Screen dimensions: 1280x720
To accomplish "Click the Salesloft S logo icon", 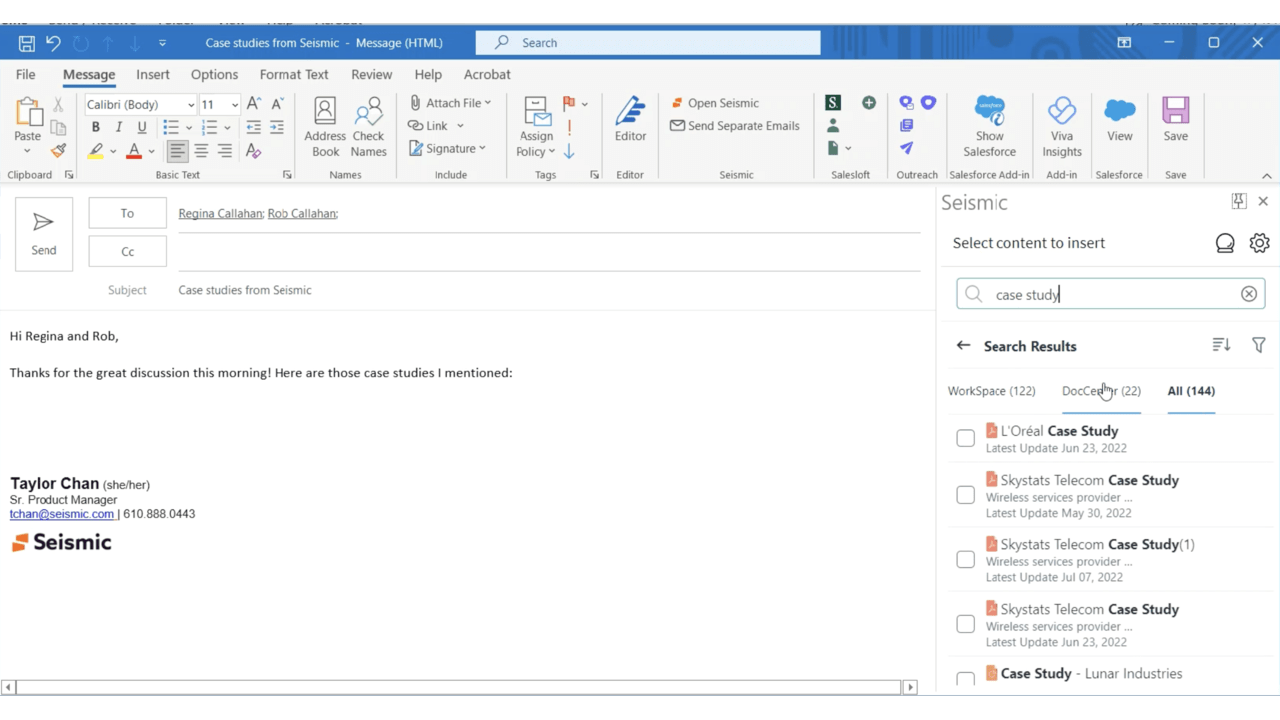I will [833, 103].
